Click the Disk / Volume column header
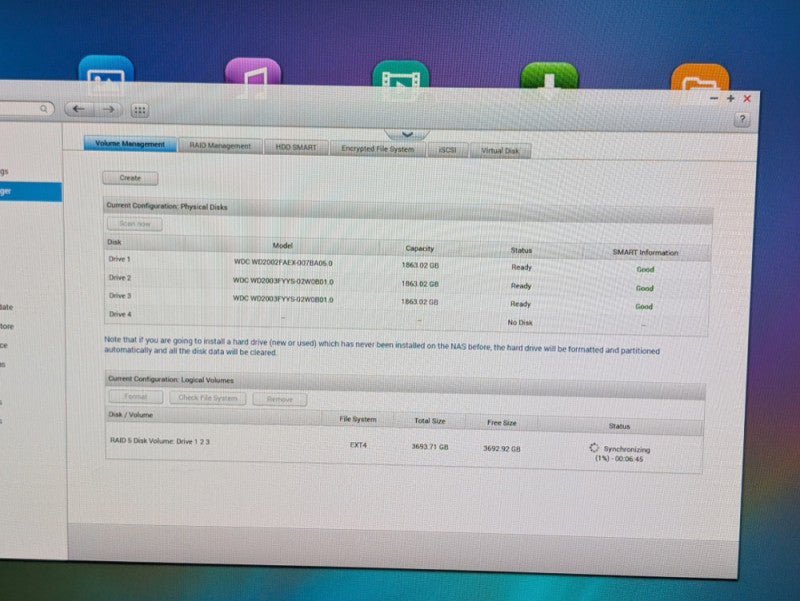Screen dimensions: 800x601 pos(131,415)
